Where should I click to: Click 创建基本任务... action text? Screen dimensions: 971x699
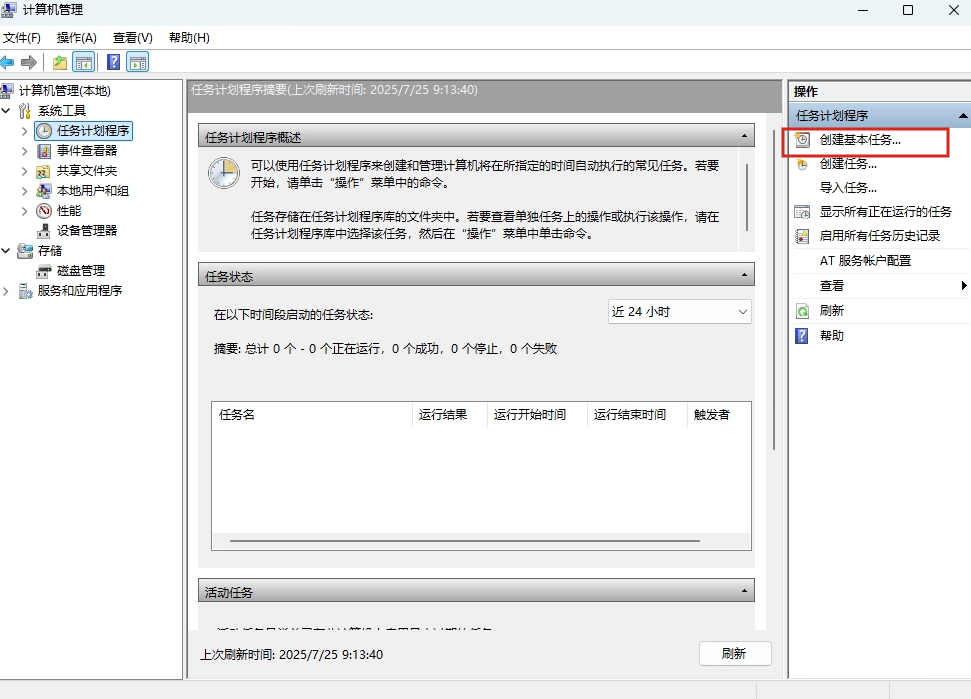click(x=860, y=140)
